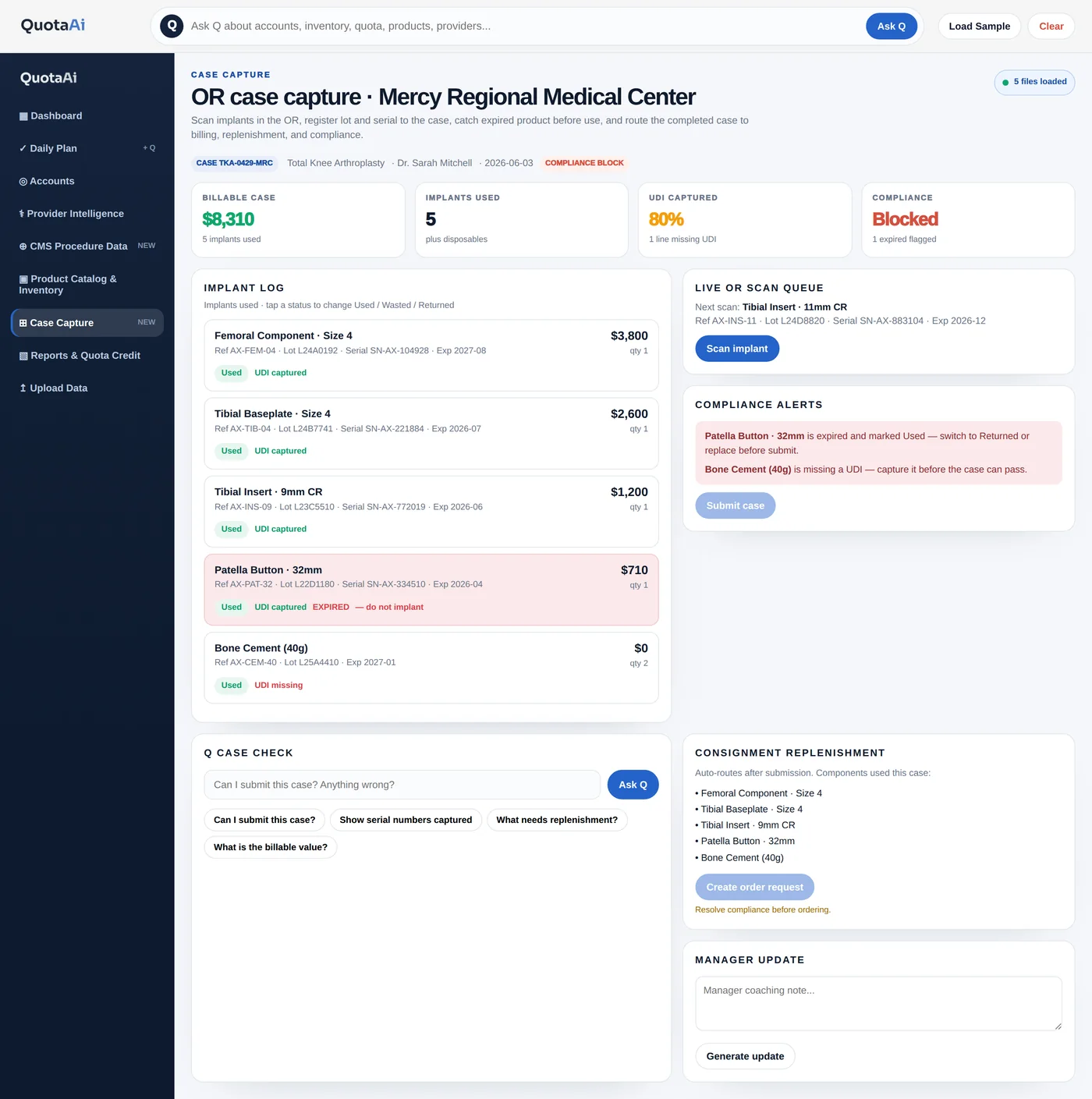Click the 80% UDI captured value

(x=666, y=219)
